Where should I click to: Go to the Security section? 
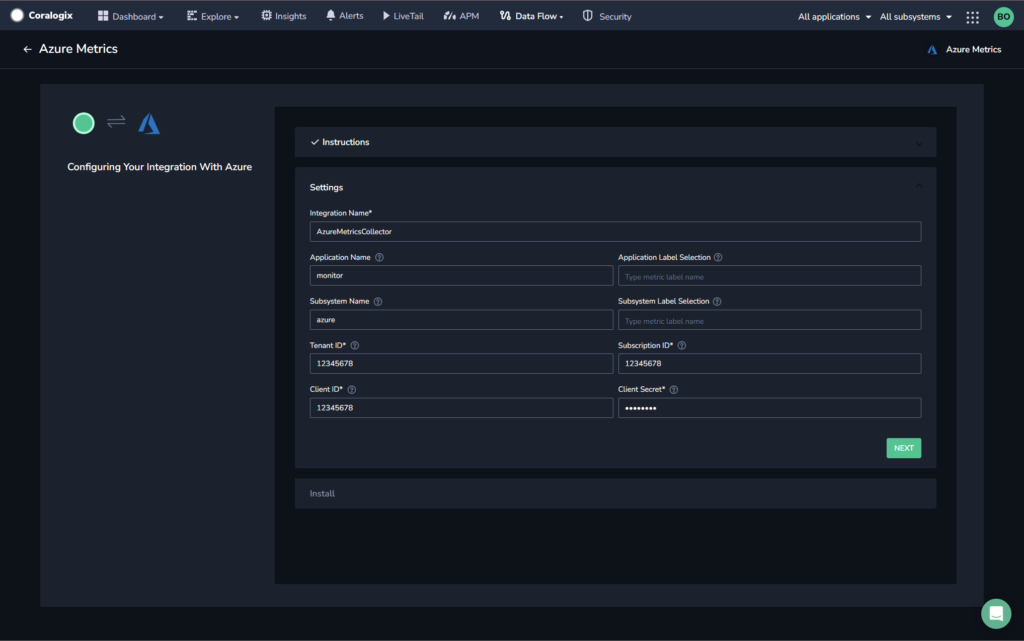[x=607, y=16]
